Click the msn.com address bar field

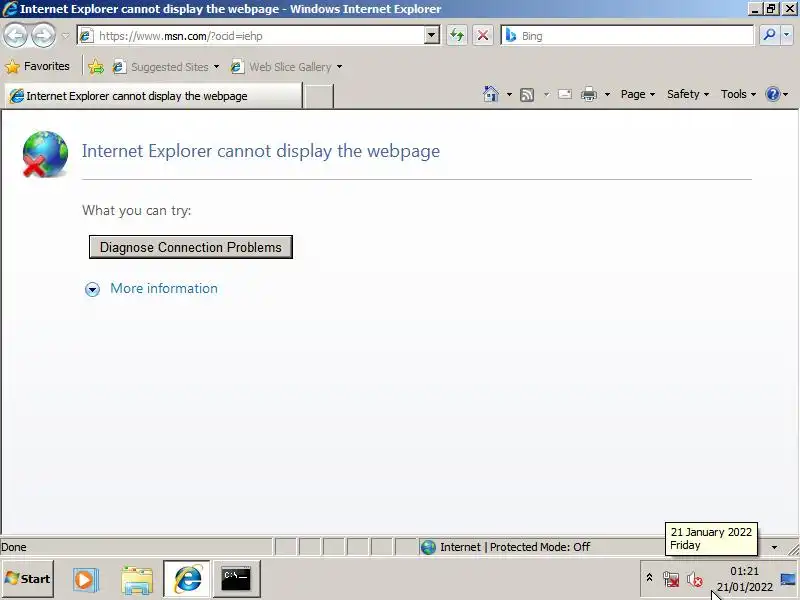coord(259,36)
